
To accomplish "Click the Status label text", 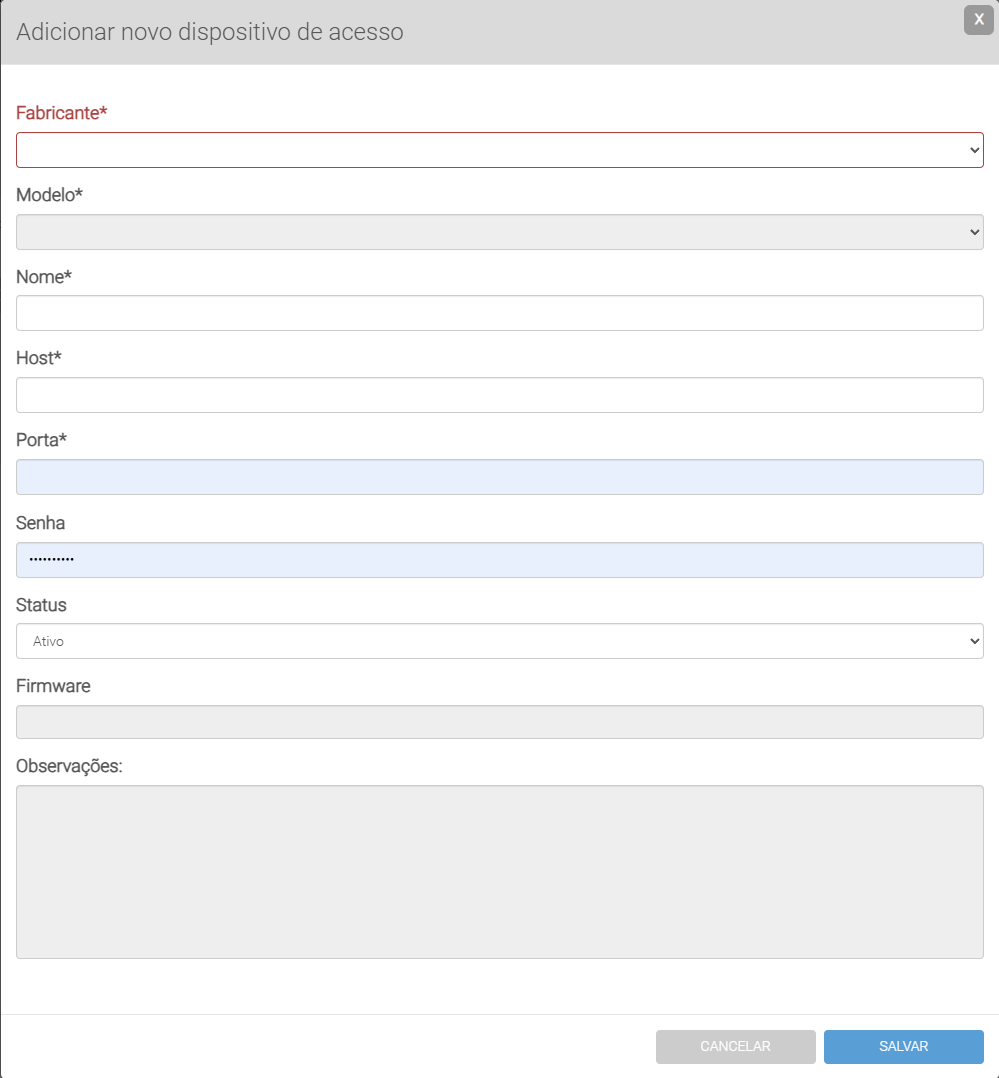I will pos(41,605).
